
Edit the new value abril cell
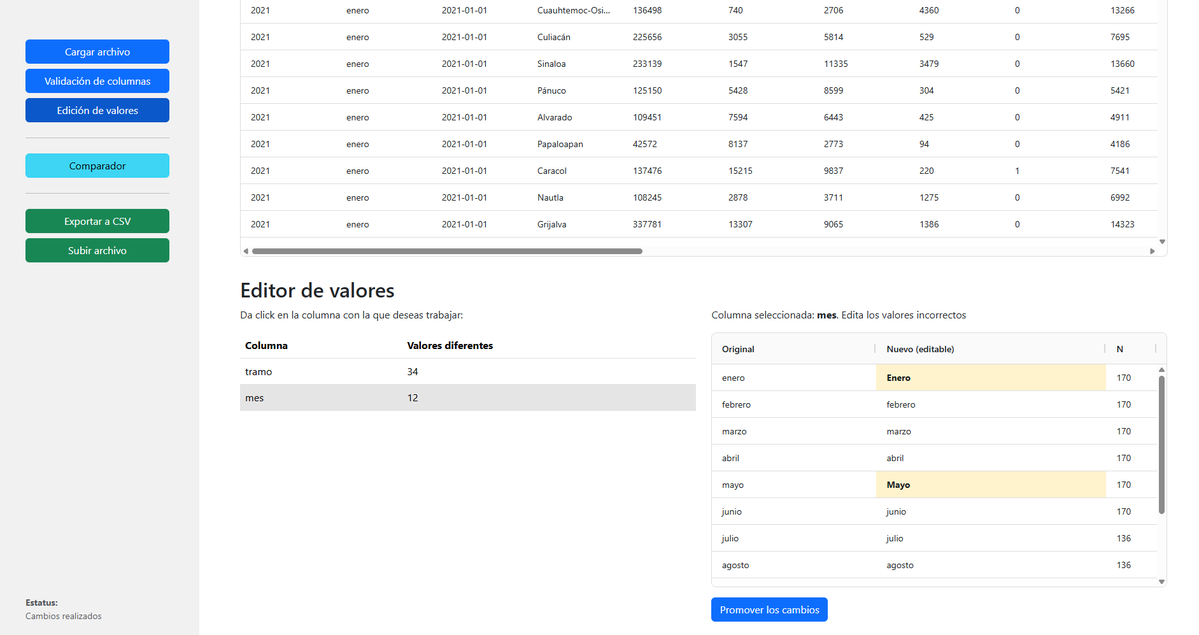point(990,458)
